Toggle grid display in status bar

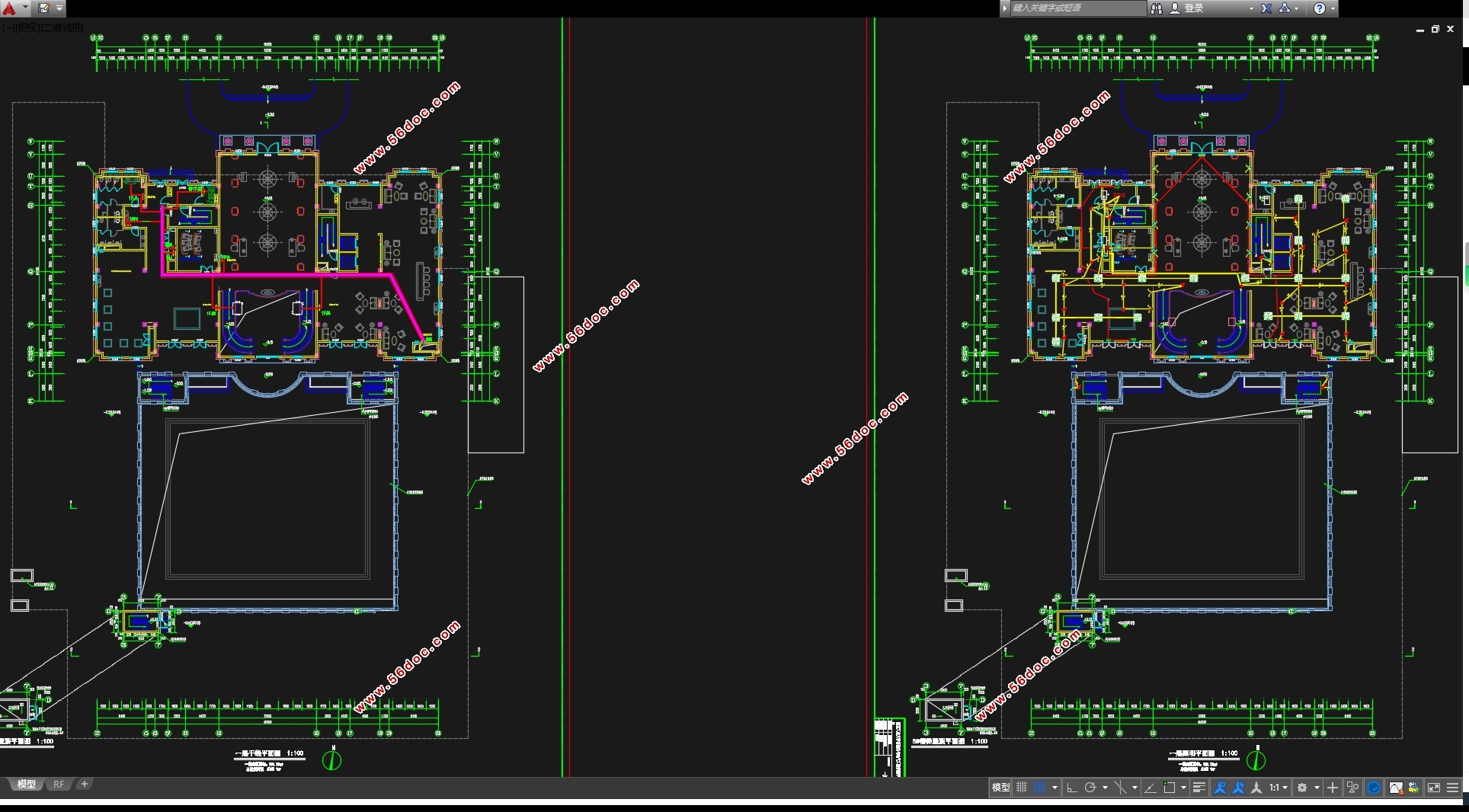(x=1022, y=788)
